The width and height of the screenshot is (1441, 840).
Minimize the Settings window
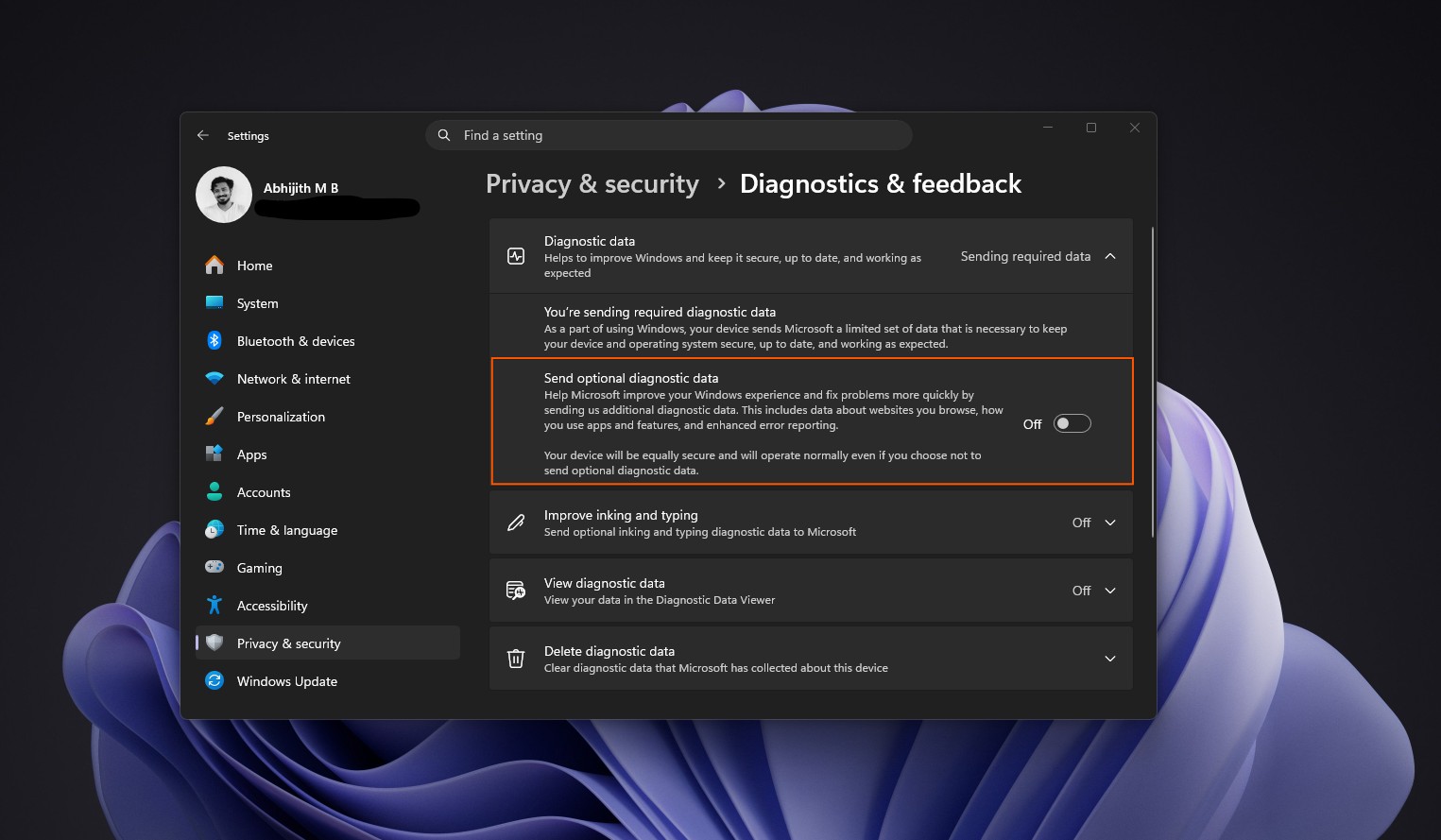pyautogui.click(x=1048, y=128)
